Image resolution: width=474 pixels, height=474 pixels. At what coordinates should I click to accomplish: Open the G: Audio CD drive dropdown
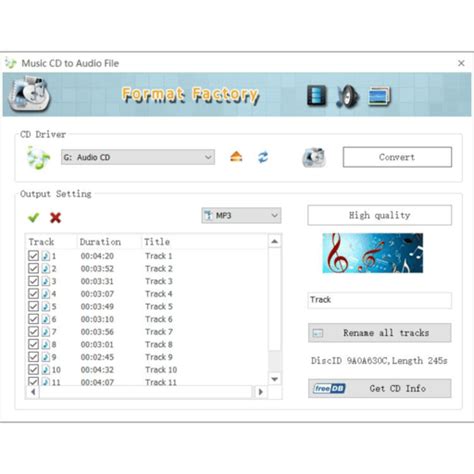tap(138, 157)
